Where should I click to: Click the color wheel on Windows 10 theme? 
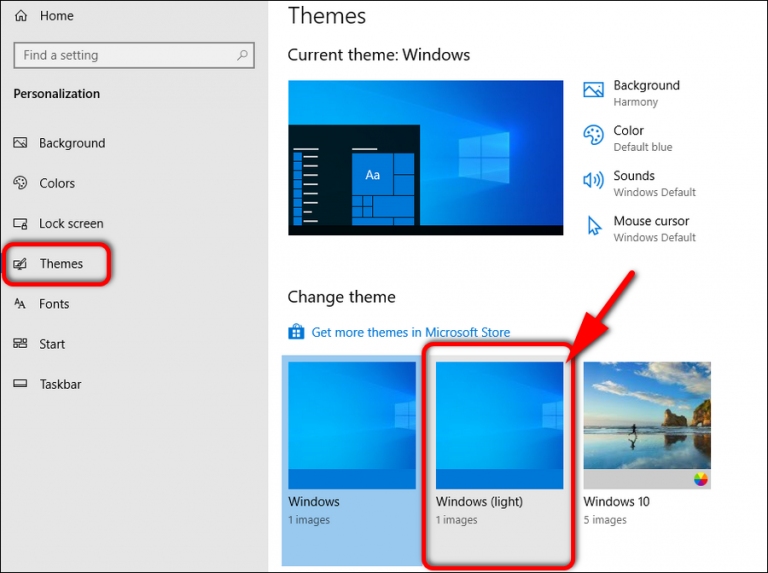pos(700,479)
